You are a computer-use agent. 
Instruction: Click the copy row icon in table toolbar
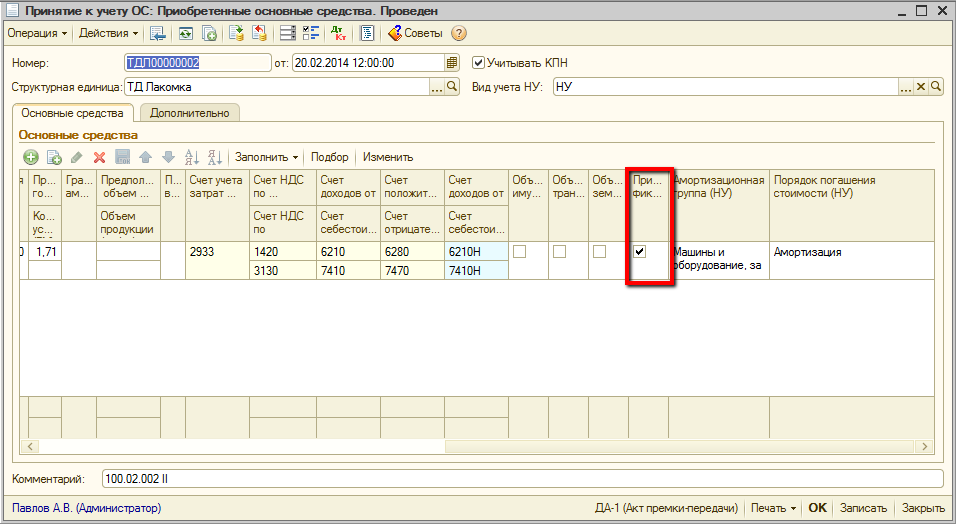[x=54, y=157]
